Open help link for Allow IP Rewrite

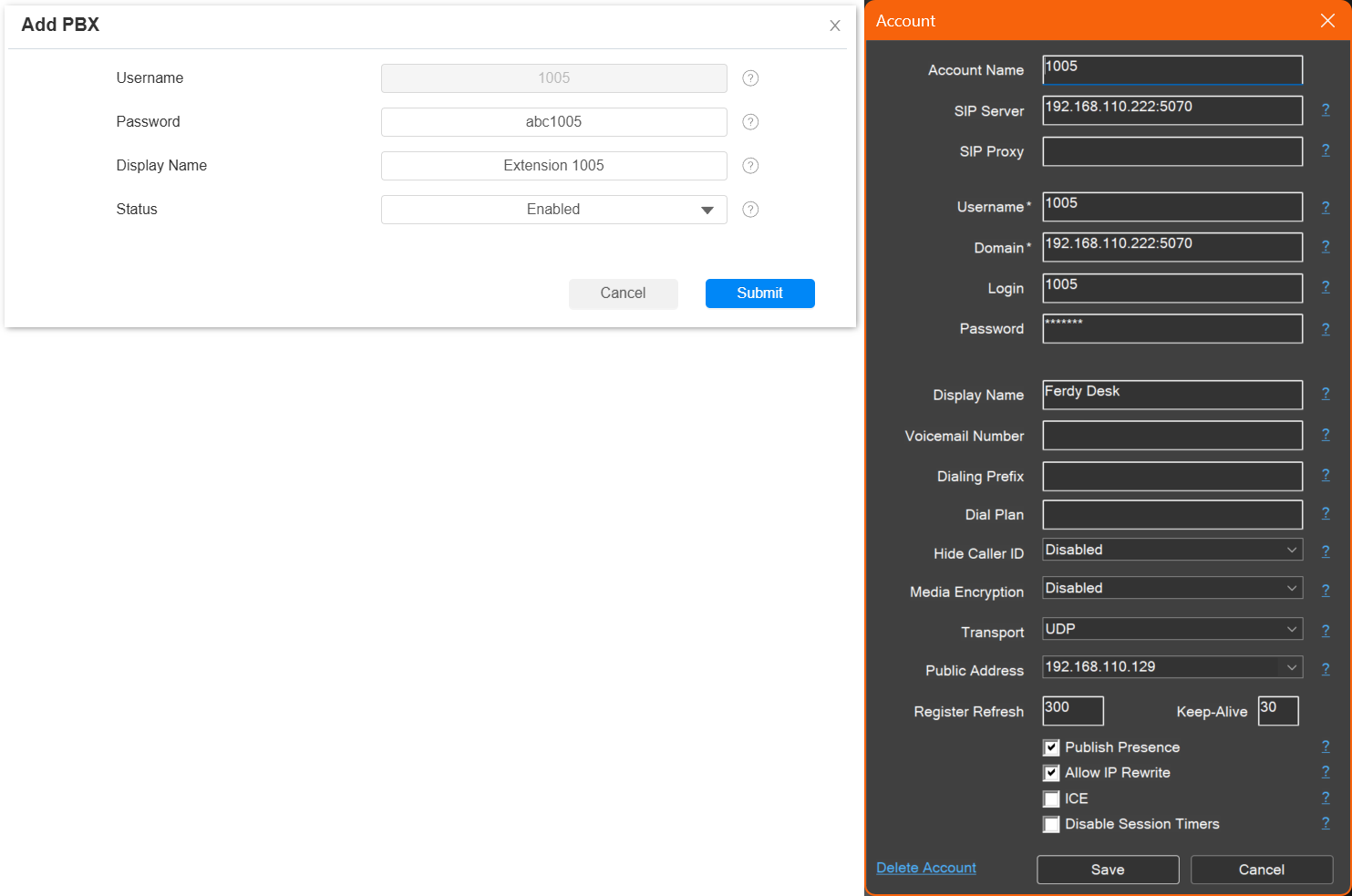click(1326, 772)
